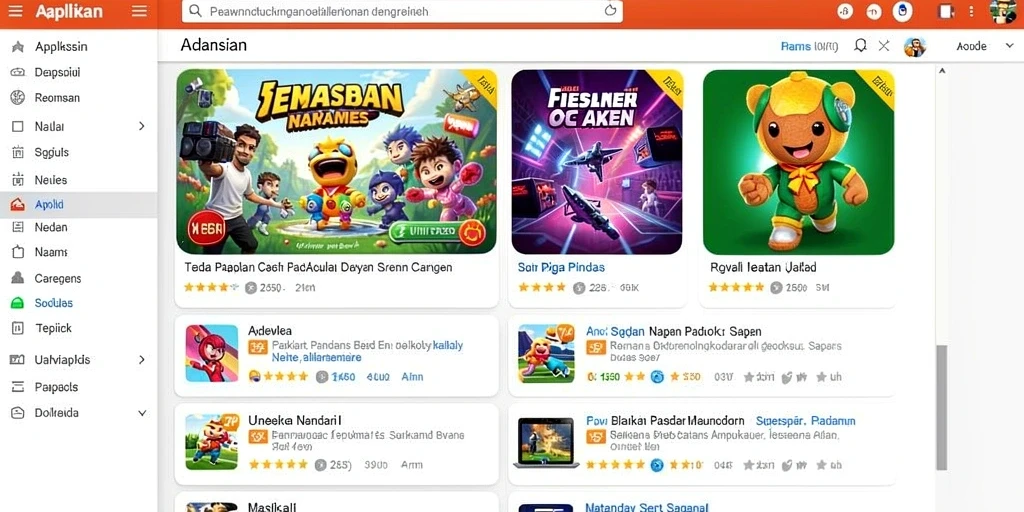The image size is (1024, 512).
Task: Open the Papacls sidebar item
Action: click(x=78, y=387)
